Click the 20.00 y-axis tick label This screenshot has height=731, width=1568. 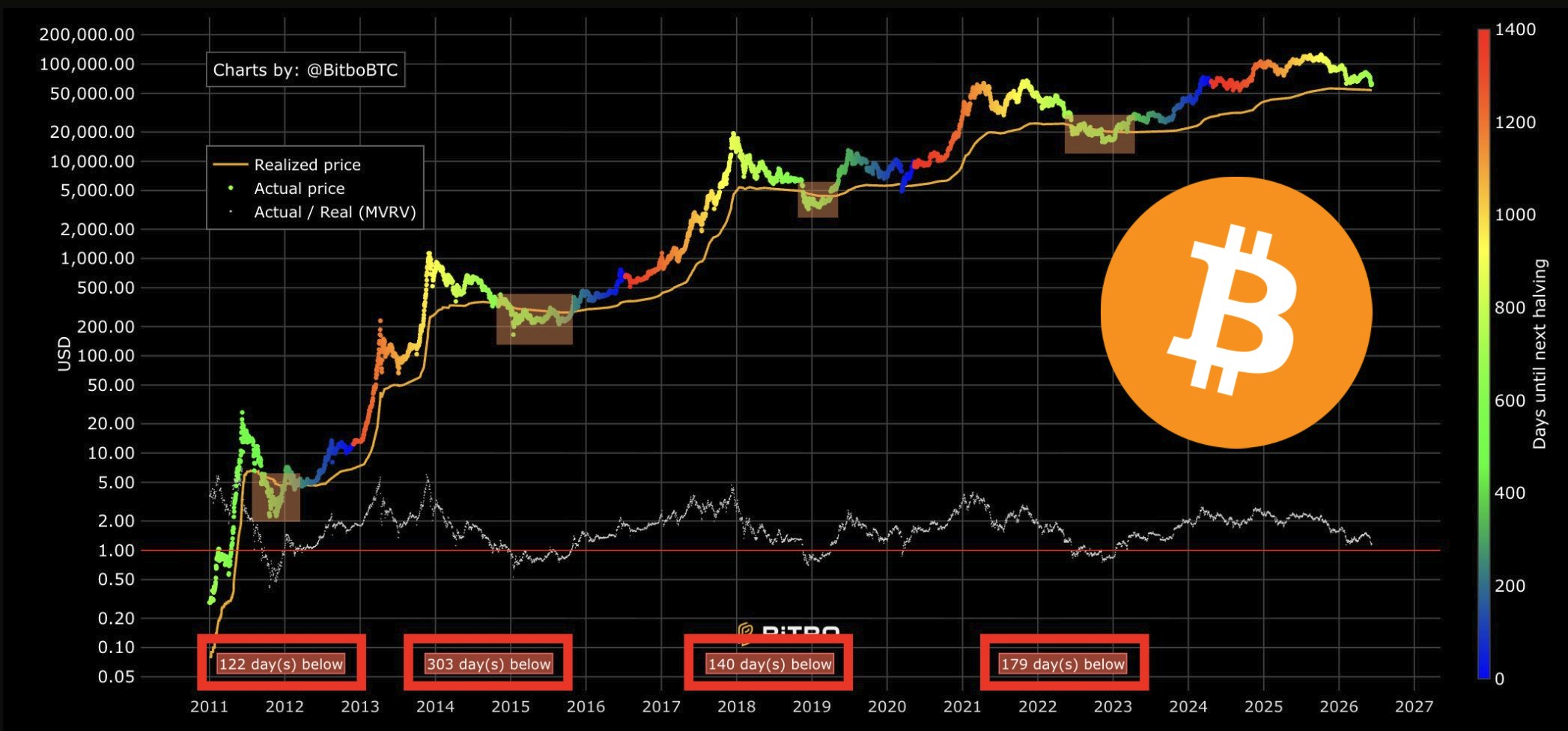coord(110,424)
